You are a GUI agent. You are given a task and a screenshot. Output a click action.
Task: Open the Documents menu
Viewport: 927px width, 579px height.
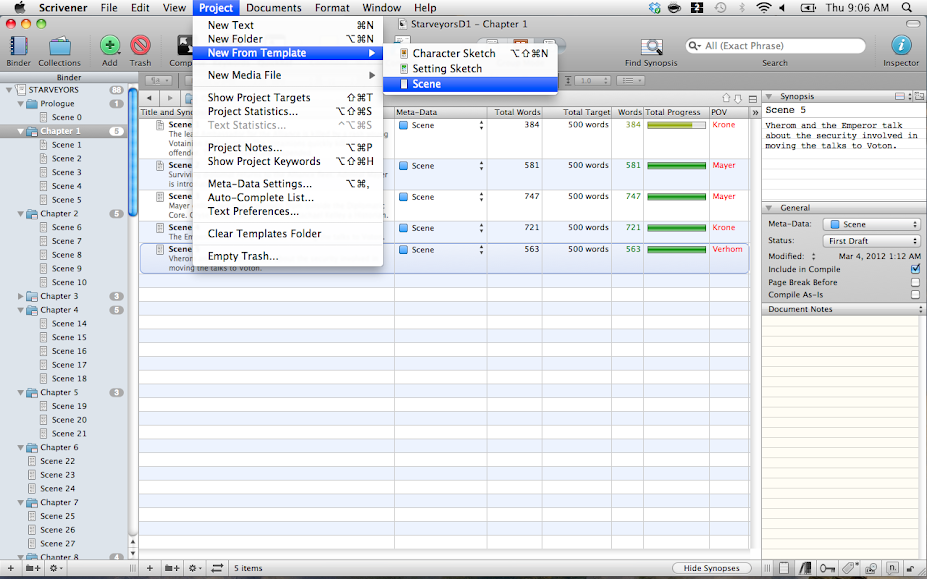click(x=274, y=8)
